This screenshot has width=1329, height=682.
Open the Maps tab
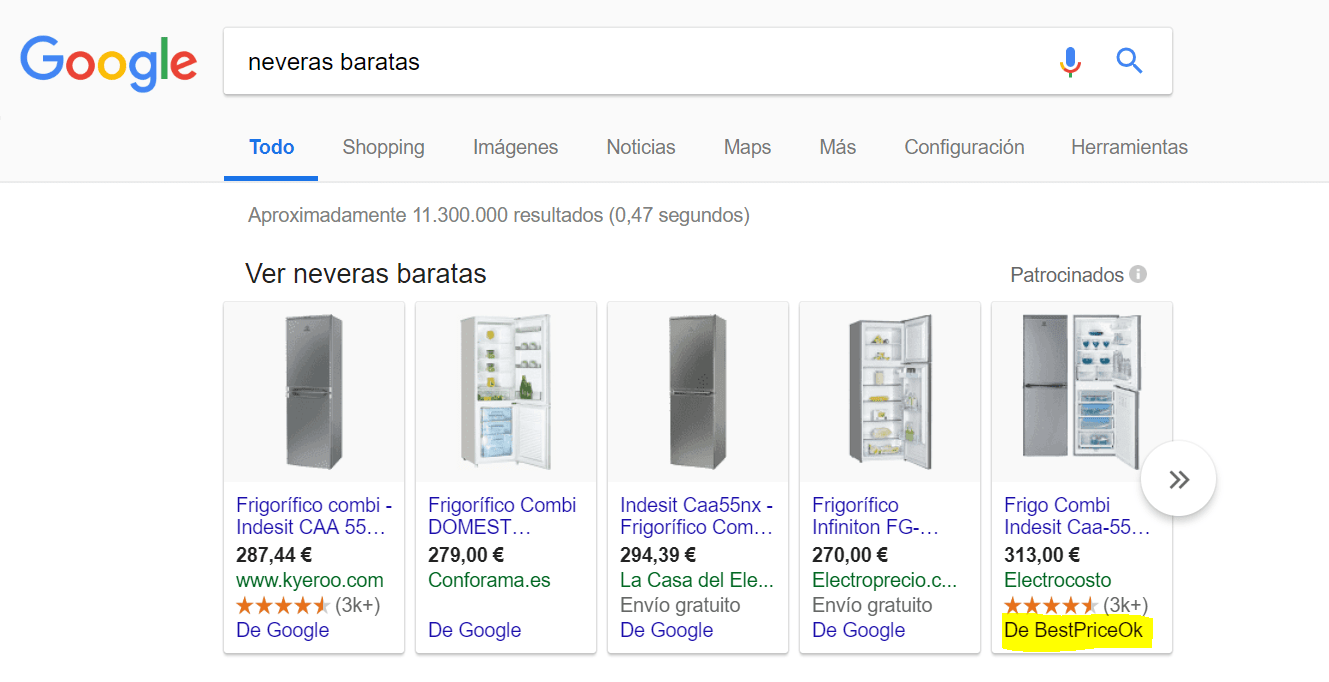coord(748,147)
